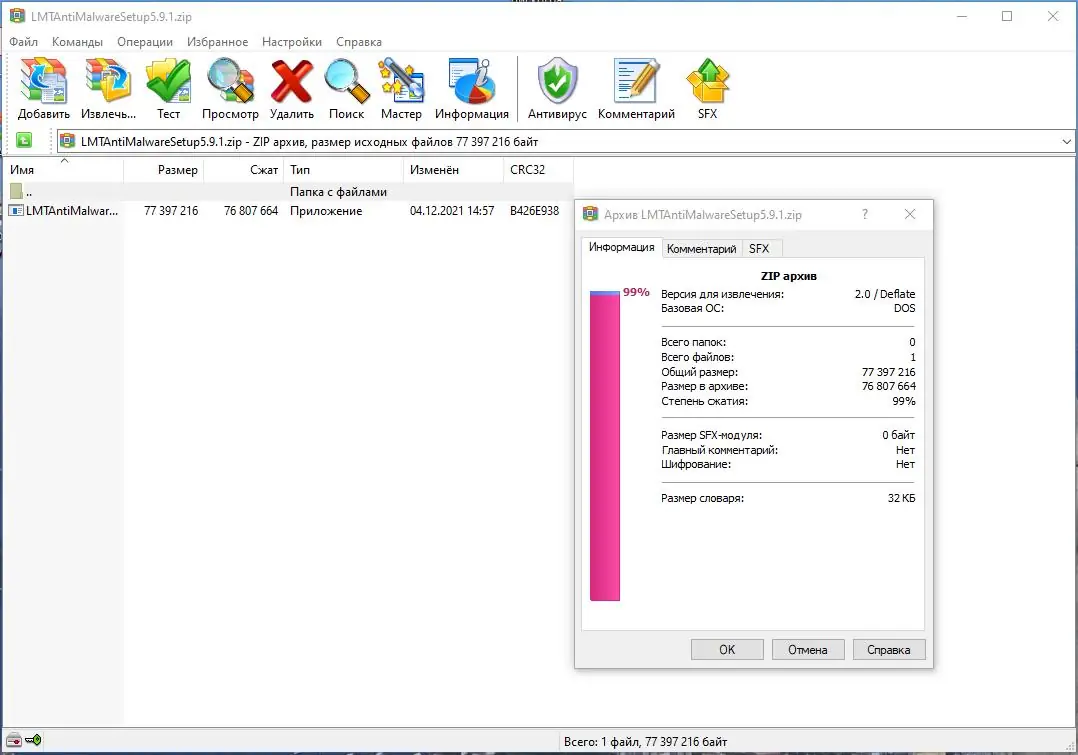This screenshot has width=1078, height=755.
Task: Confirm the dialog with OK
Action: click(727, 650)
